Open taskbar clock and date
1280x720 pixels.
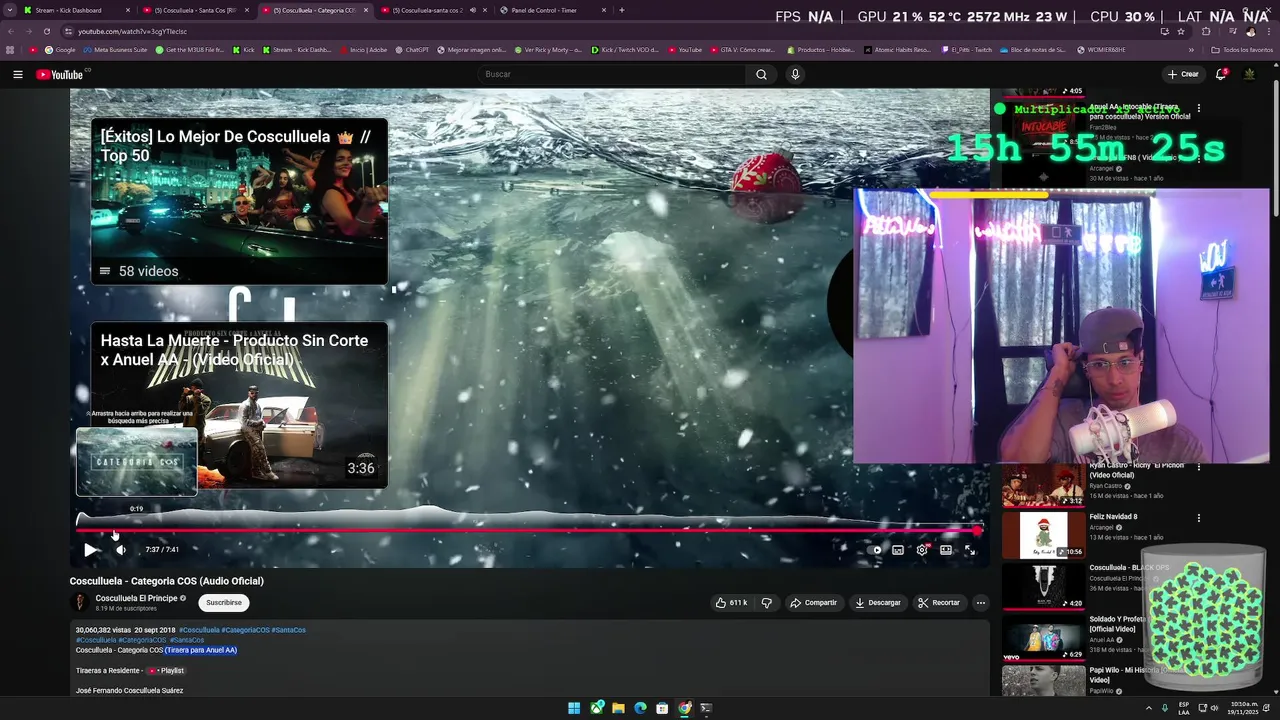[1244, 708]
